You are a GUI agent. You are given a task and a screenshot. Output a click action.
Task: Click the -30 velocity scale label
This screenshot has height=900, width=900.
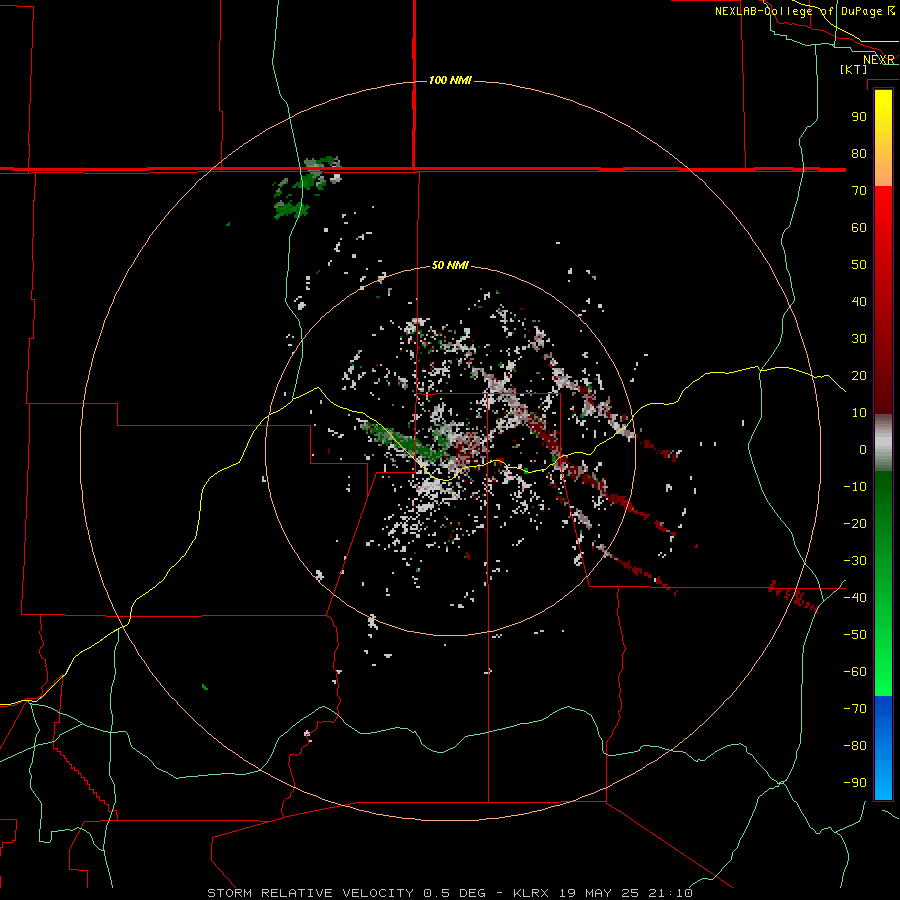855,561
